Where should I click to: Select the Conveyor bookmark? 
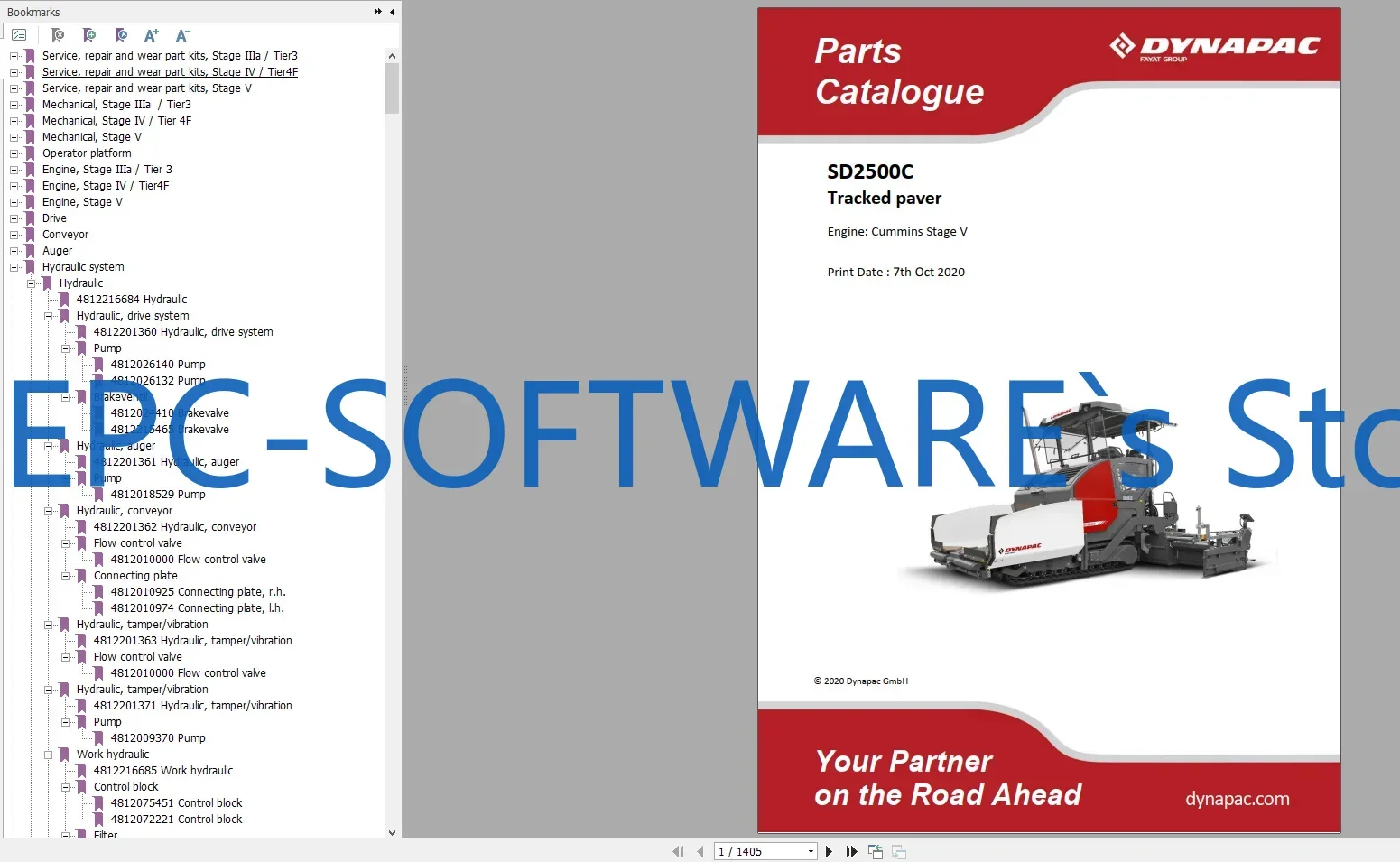(65, 234)
